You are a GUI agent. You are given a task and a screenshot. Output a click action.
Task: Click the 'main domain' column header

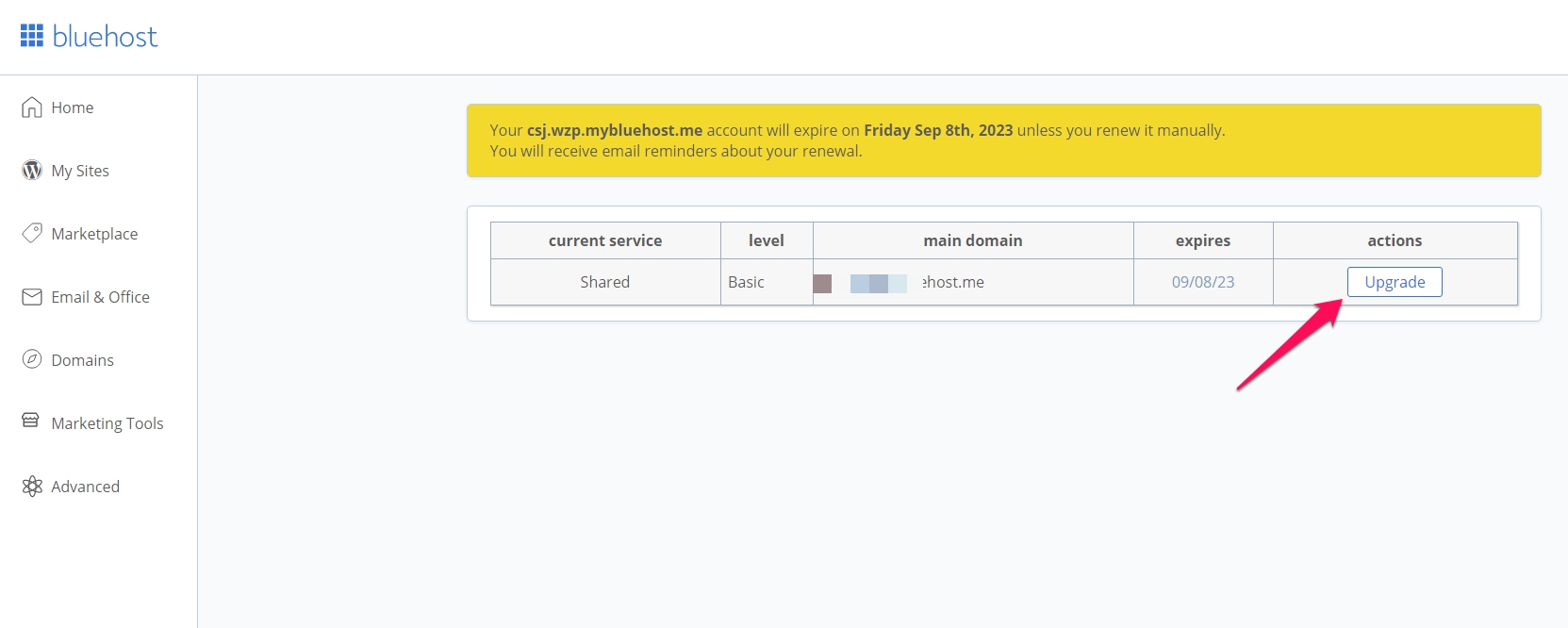(973, 240)
